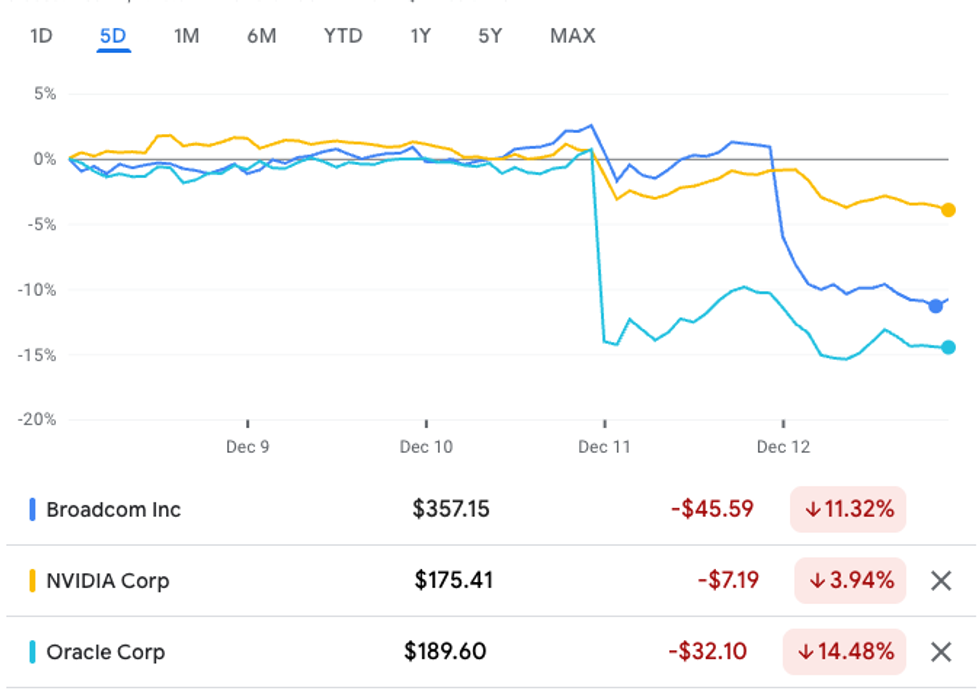
Task: Switch to the 1D time range
Action: [x=39, y=36]
